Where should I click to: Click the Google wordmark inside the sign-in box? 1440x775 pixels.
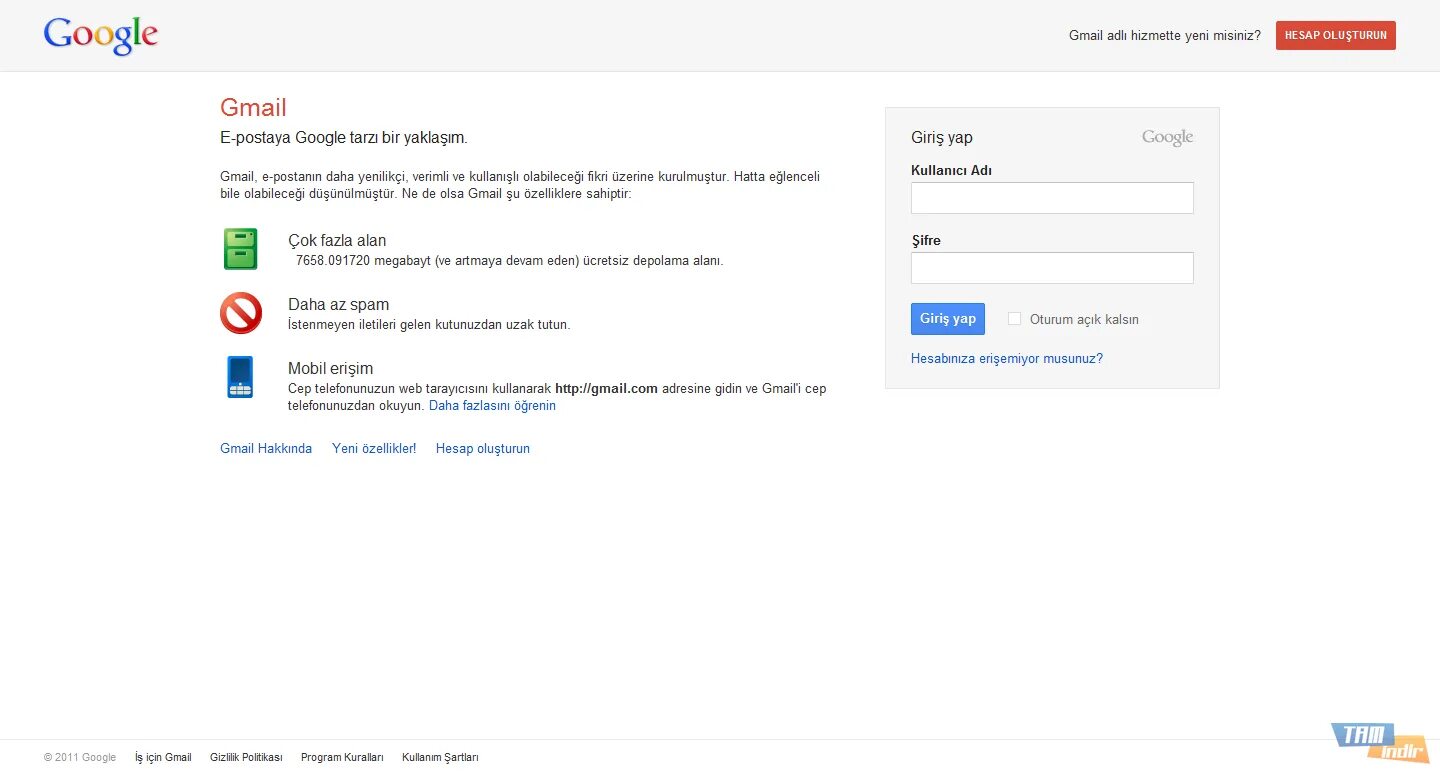1166,136
